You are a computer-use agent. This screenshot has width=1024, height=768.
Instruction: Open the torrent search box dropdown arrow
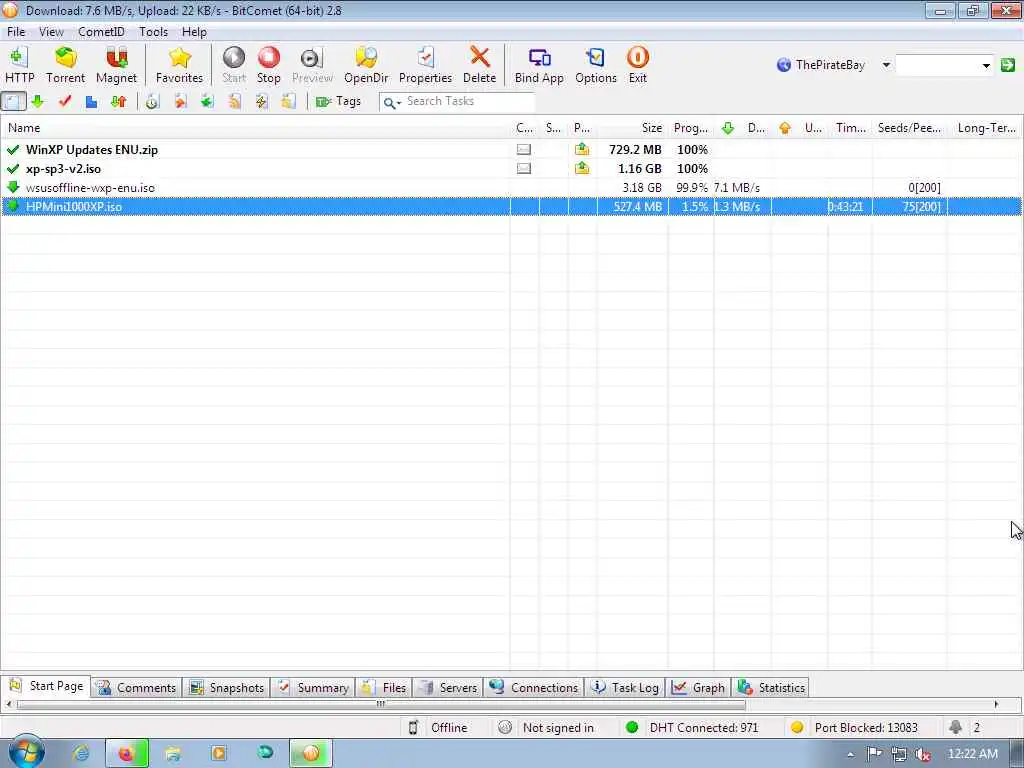pos(986,65)
